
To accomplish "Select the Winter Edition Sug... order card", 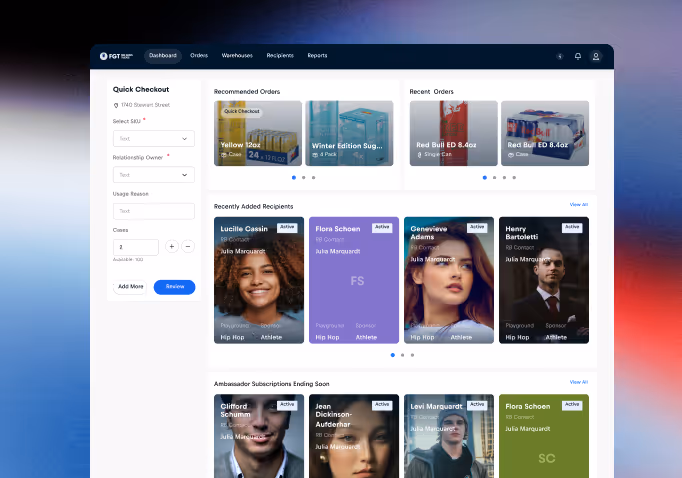I will 349,134.
